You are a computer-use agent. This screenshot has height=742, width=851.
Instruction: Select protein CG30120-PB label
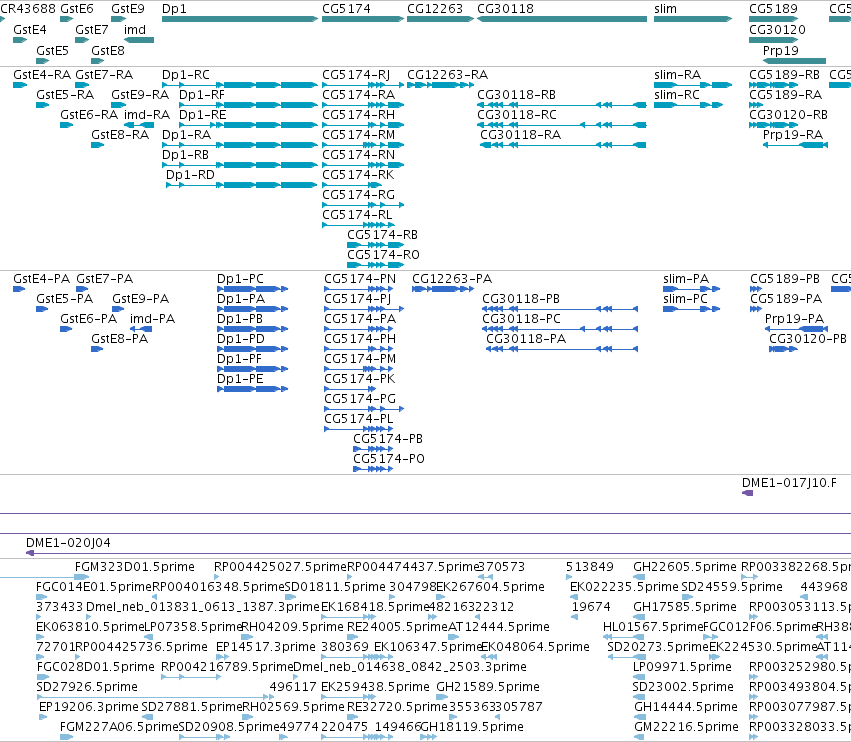[x=808, y=339]
